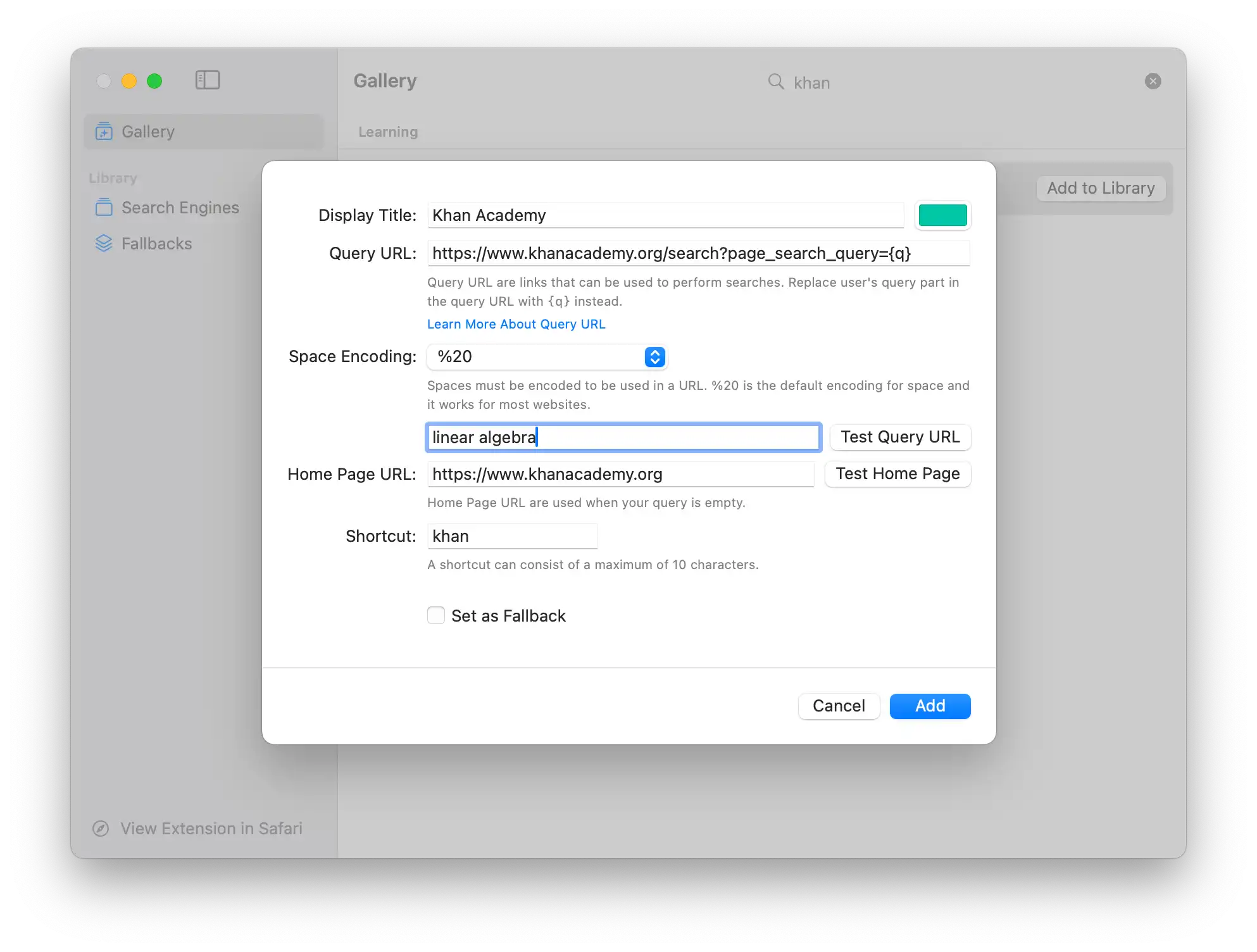Click the Gallery sidebar icon

[x=104, y=132]
